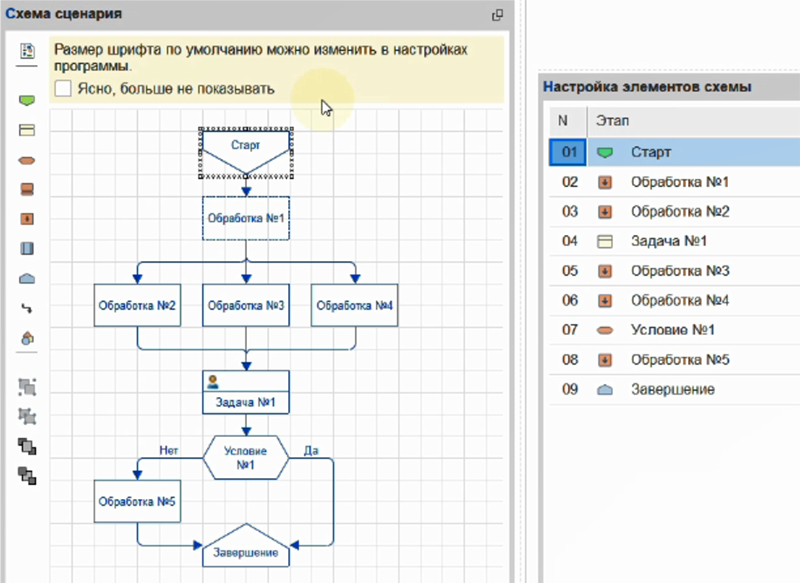Check 'Ясно, больше не показывать'
The image size is (800, 583).
[63, 88]
